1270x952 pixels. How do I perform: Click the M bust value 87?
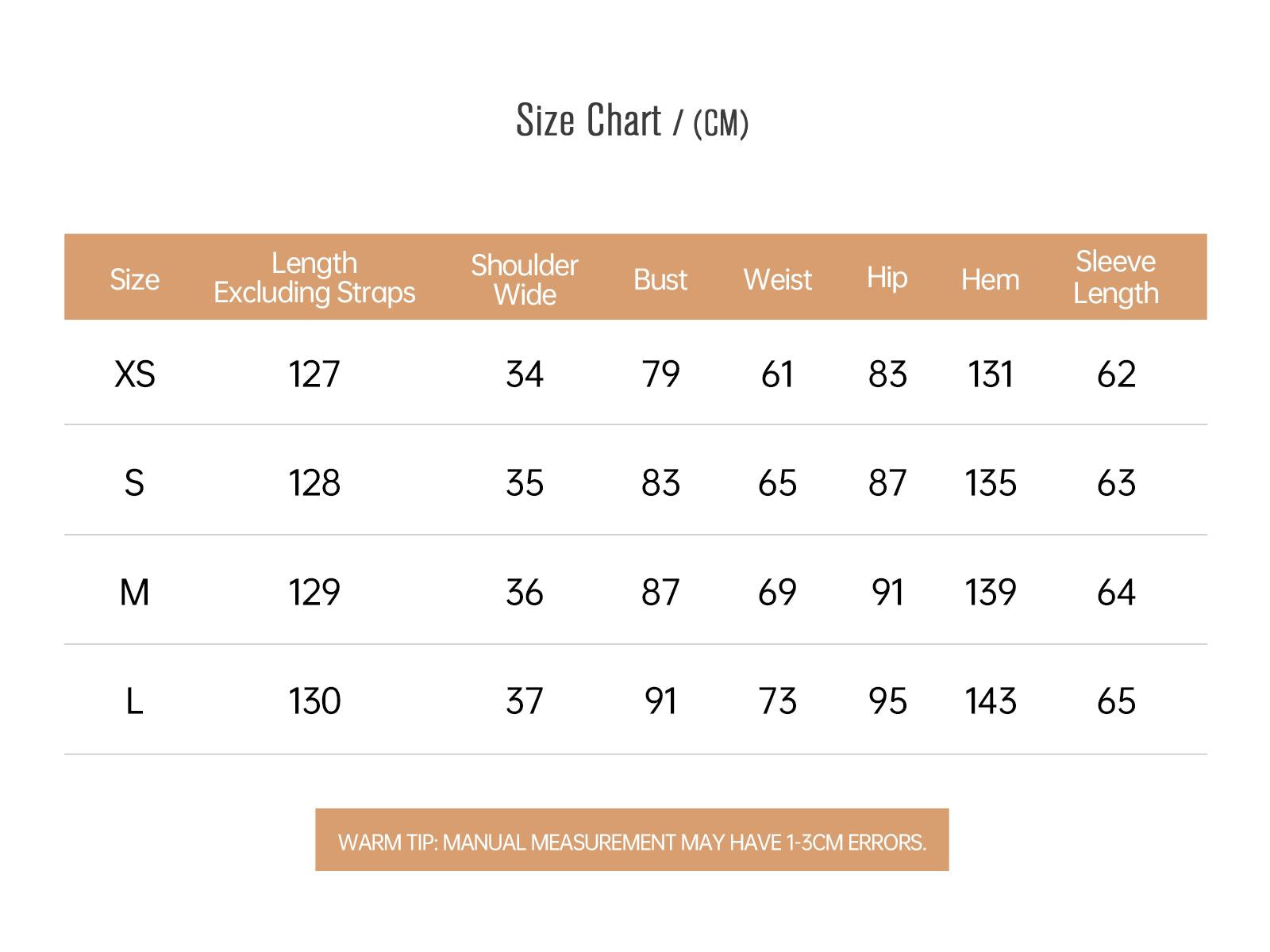tap(660, 592)
